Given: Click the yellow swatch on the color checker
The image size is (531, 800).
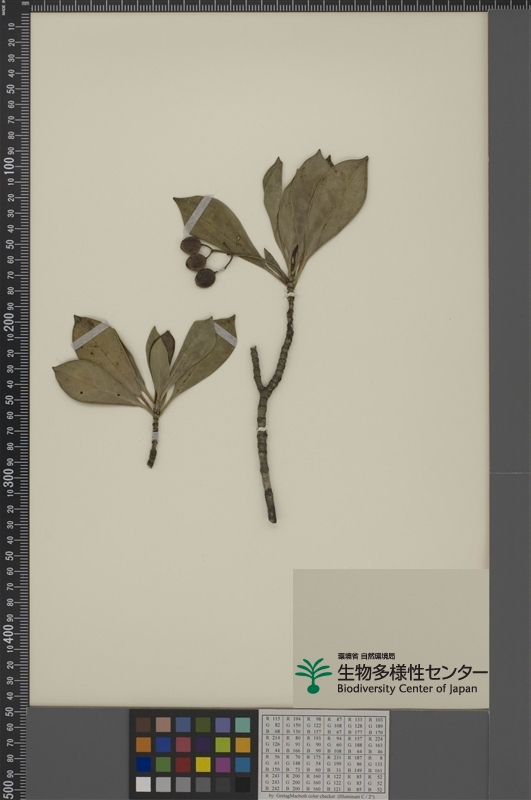Looking at the screenshot, I should pos(203,764).
